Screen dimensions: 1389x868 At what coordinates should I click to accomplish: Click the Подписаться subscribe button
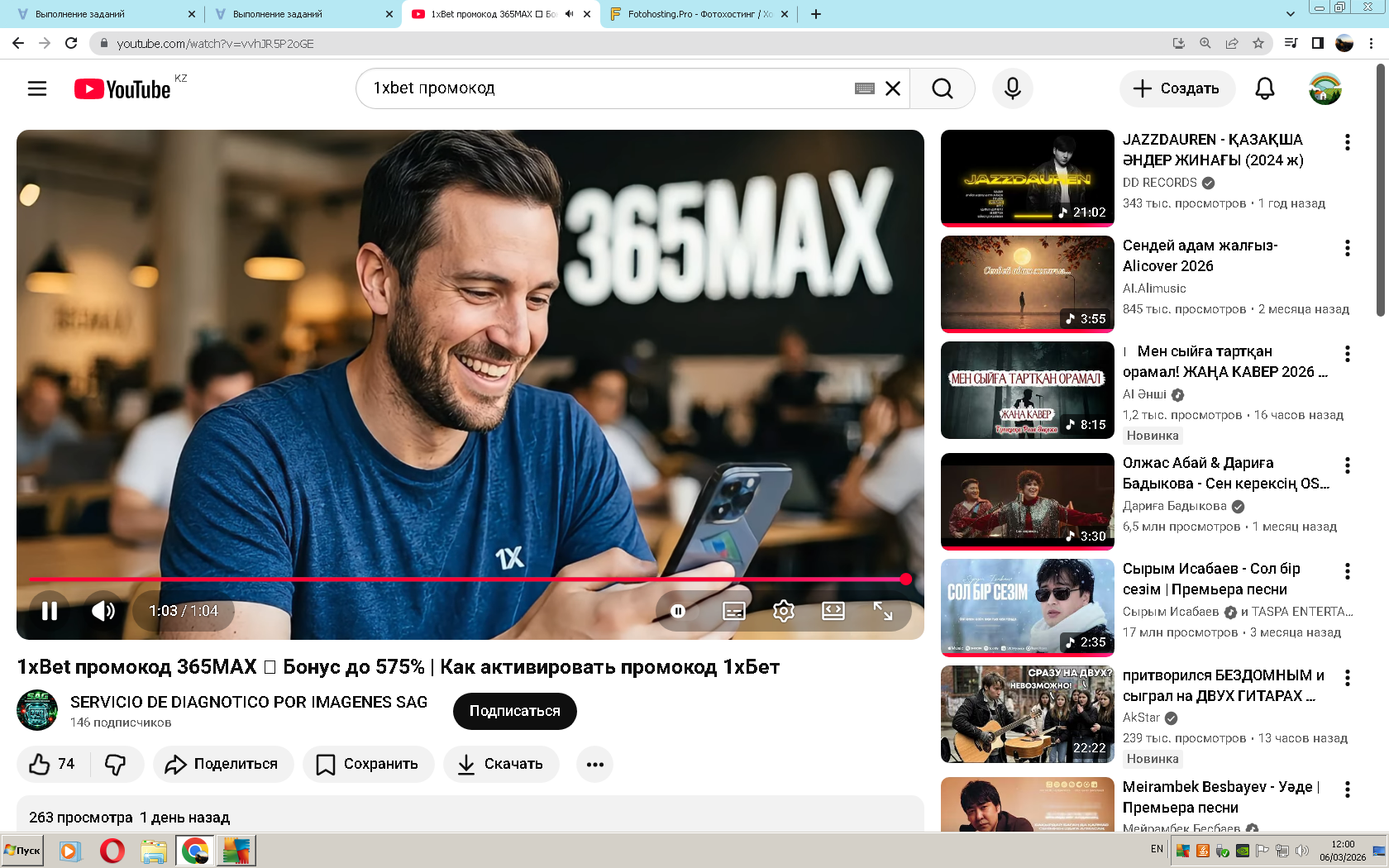[514, 711]
